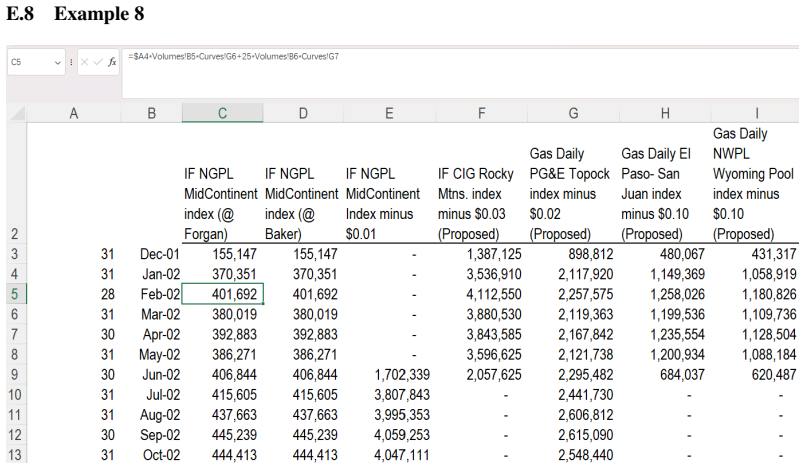The width and height of the screenshot is (805, 469).
Task: Click cell 4,112,550 in Feb-02 row
Action: [x=494, y=294]
